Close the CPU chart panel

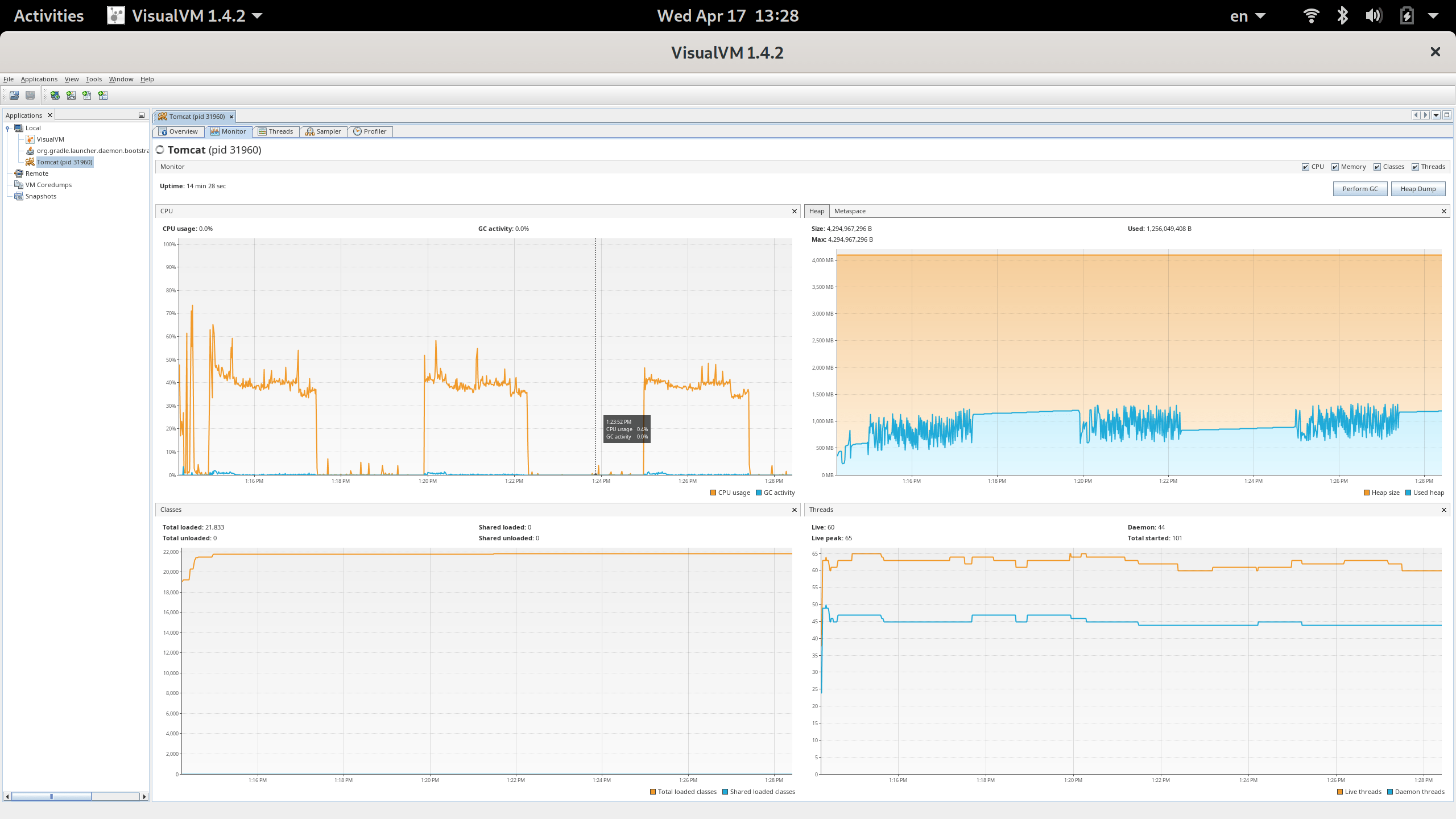(x=795, y=212)
